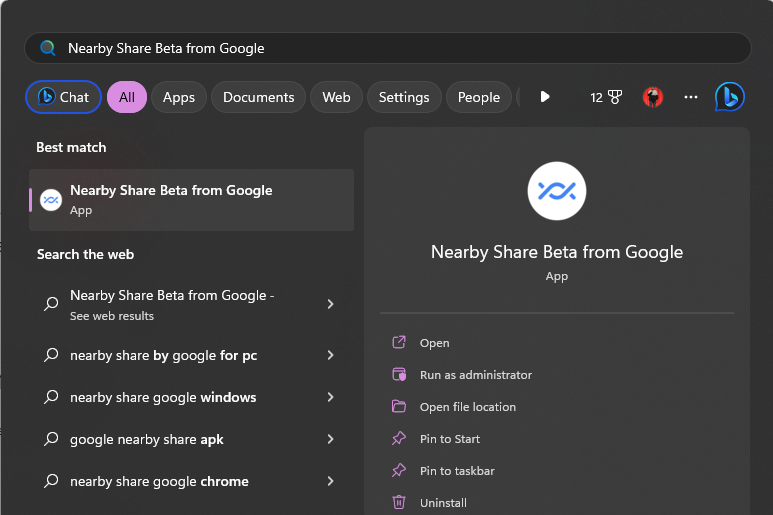This screenshot has width=773, height=515.
Task: Expand 'nearby share by google for pc' chevron
Action: [x=330, y=355]
